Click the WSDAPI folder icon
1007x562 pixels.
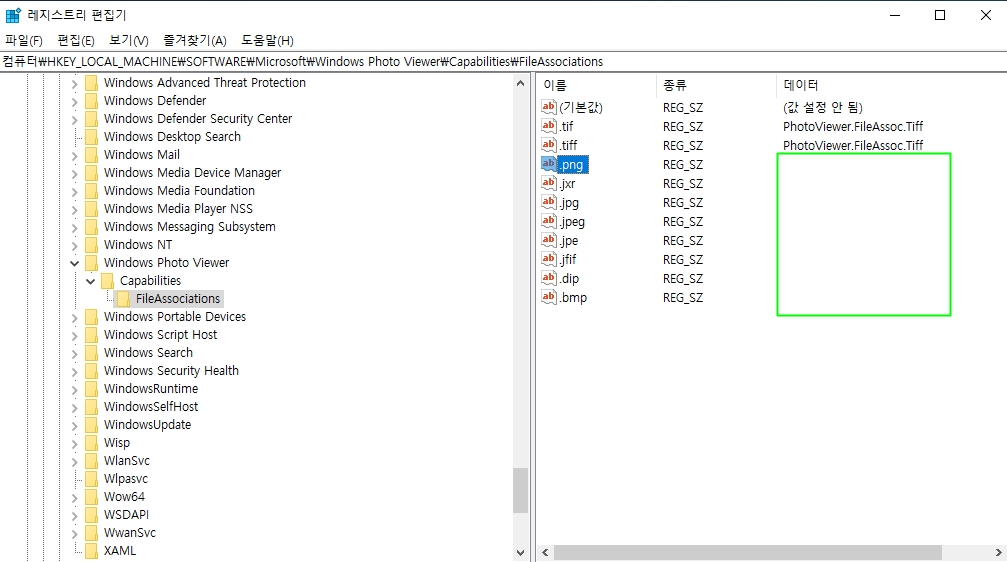(91, 514)
